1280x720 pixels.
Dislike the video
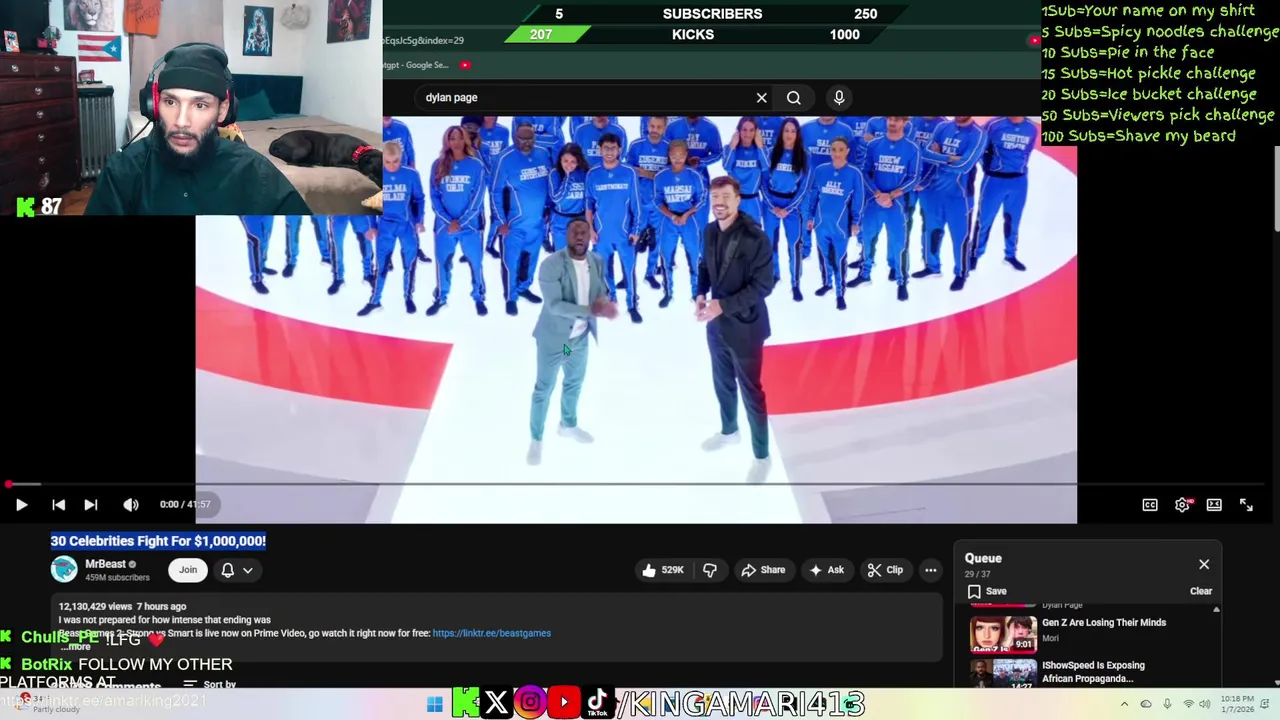click(710, 570)
